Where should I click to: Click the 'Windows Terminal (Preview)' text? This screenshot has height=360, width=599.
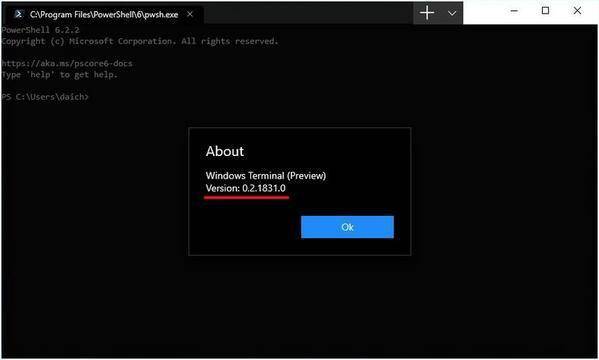[266, 175]
